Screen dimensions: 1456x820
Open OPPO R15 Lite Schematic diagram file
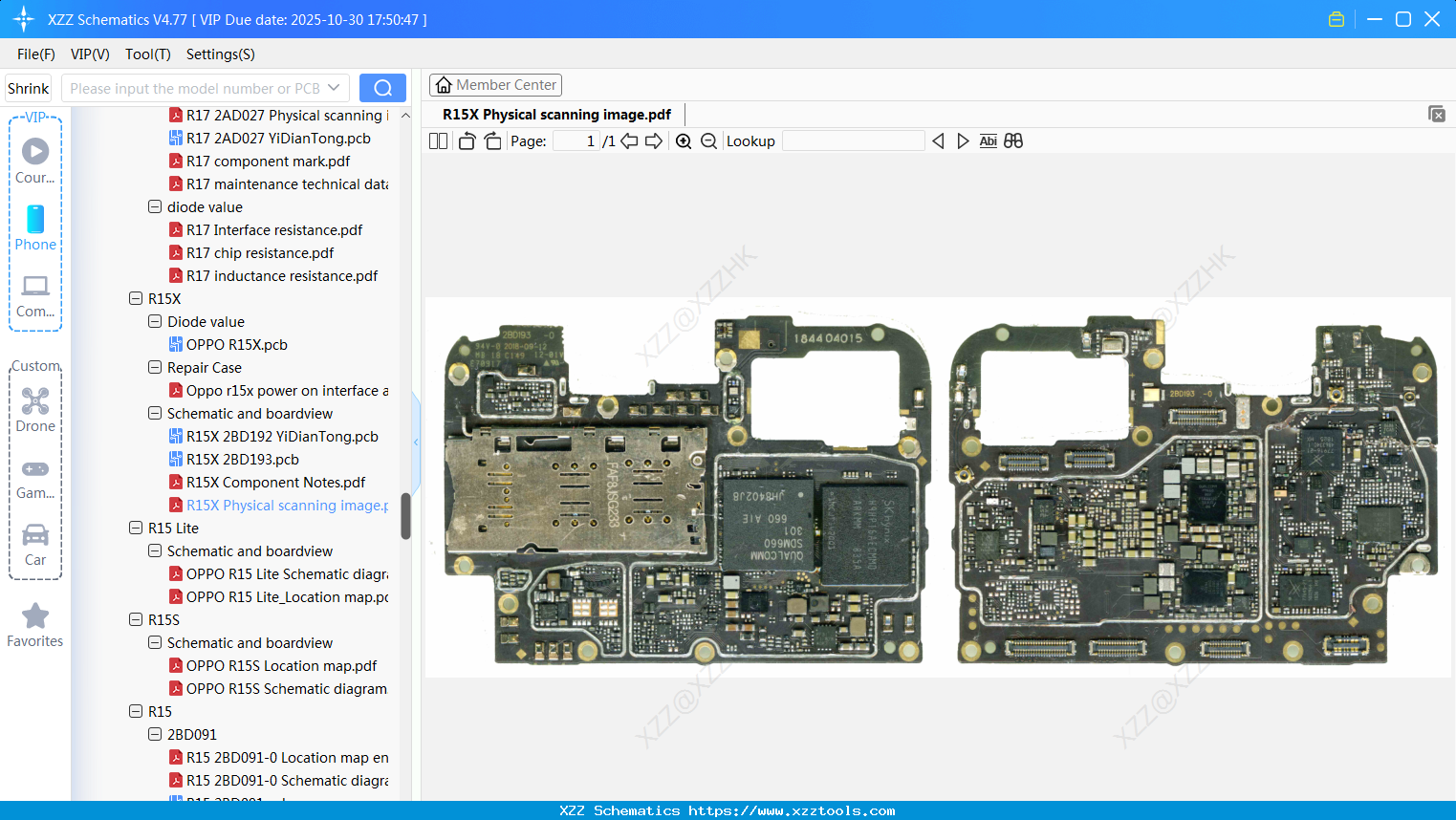pyautogui.click(x=278, y=574)
